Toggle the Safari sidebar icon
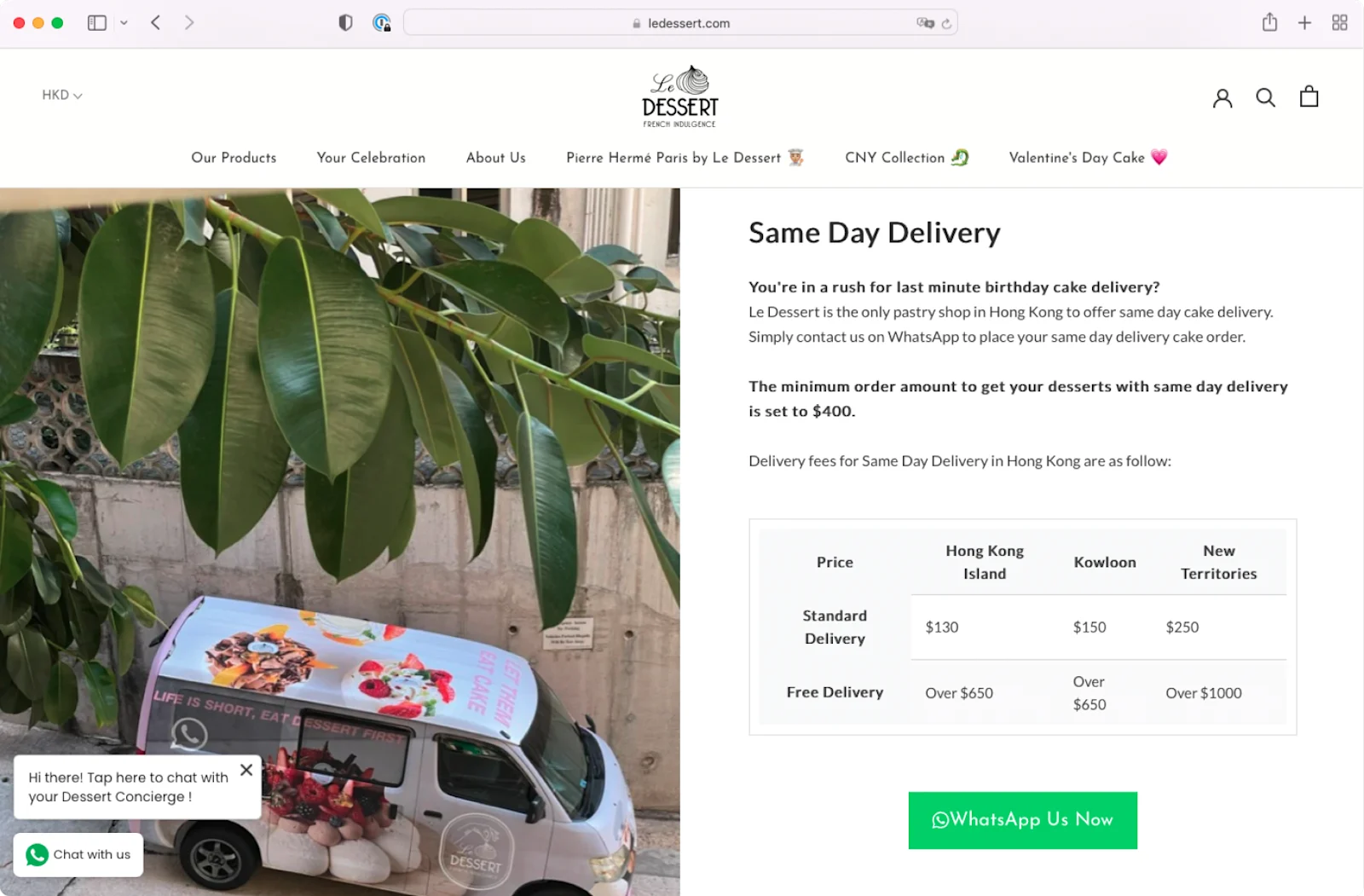Screen dimensions: 1364x896 tap(96, 22)
